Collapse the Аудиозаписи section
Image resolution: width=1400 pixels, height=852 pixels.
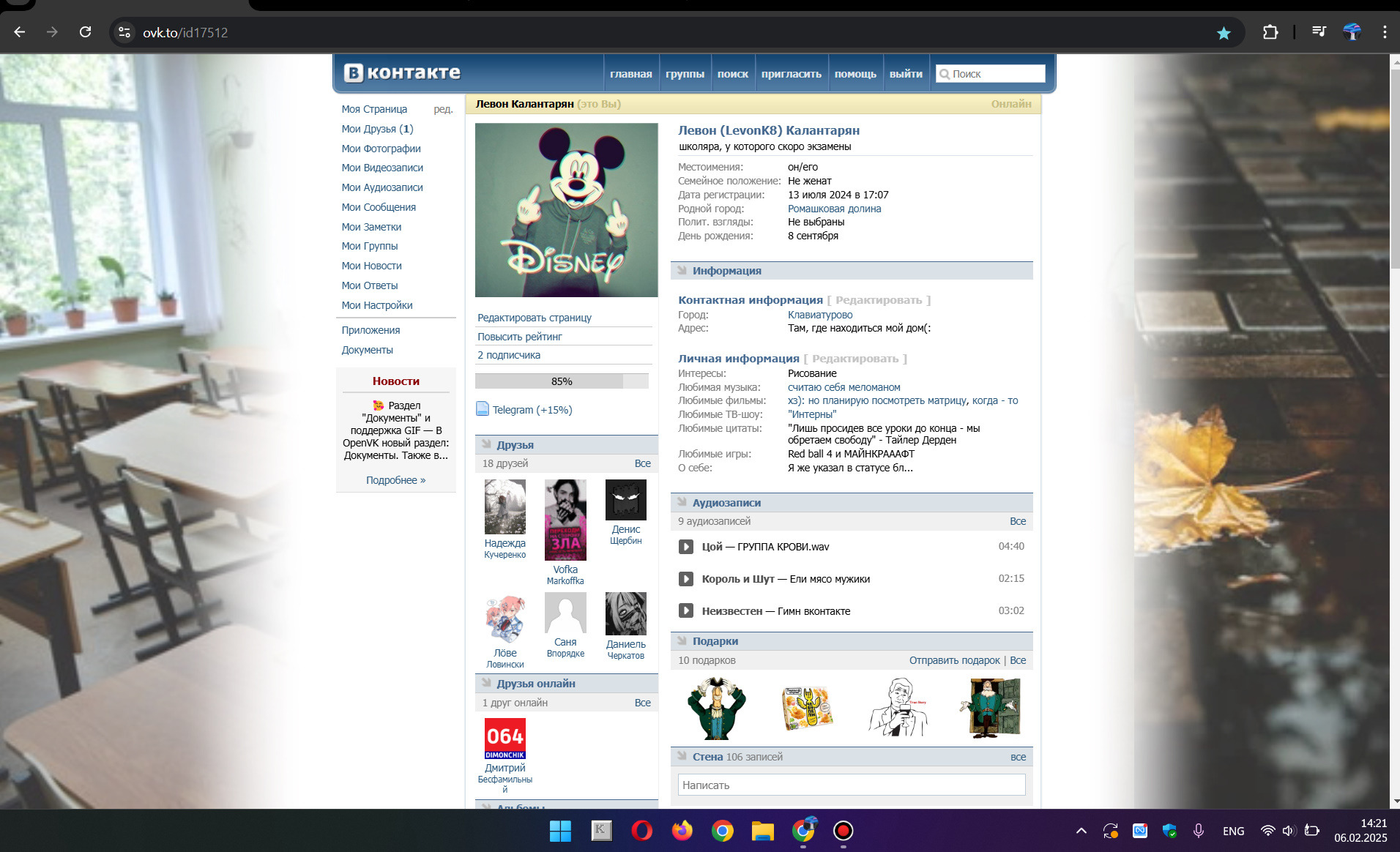682,503
